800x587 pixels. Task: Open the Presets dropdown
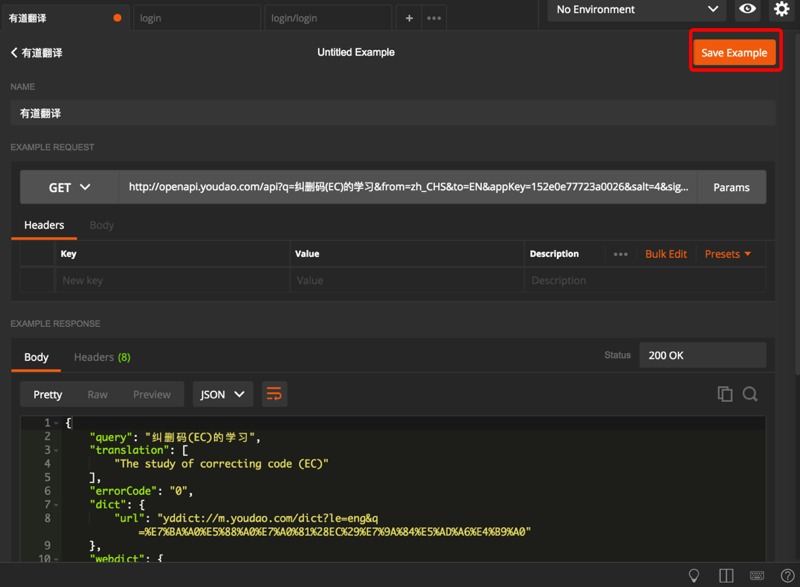pyautogui.click(x=728, y=254)
